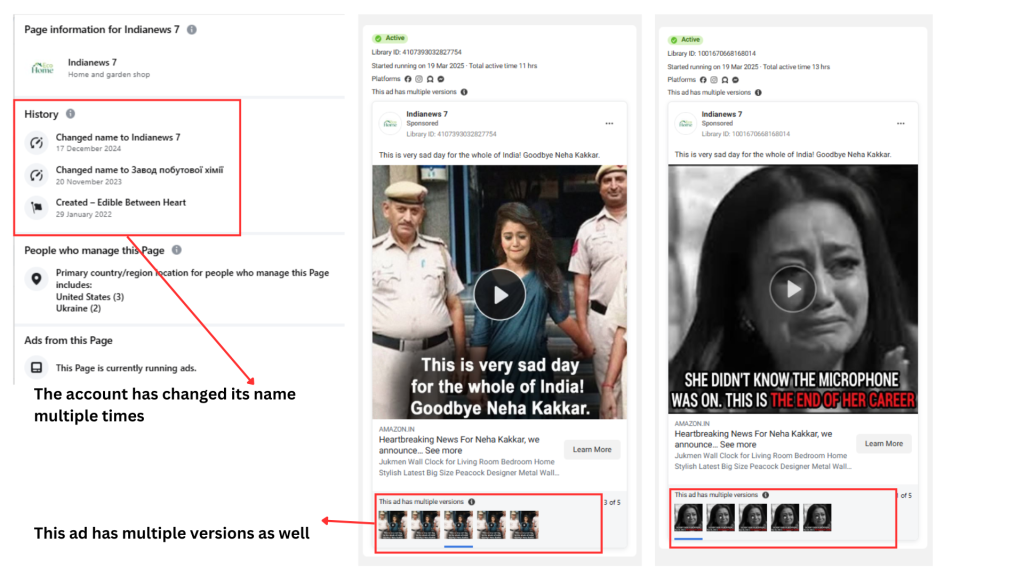Screen dimensions: 1024x576
Task: Click the location pin icon for primary country/region
Action: coord(37,279)
